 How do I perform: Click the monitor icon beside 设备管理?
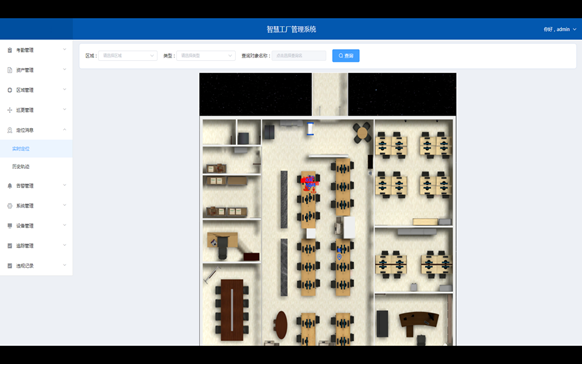[10, 226]
